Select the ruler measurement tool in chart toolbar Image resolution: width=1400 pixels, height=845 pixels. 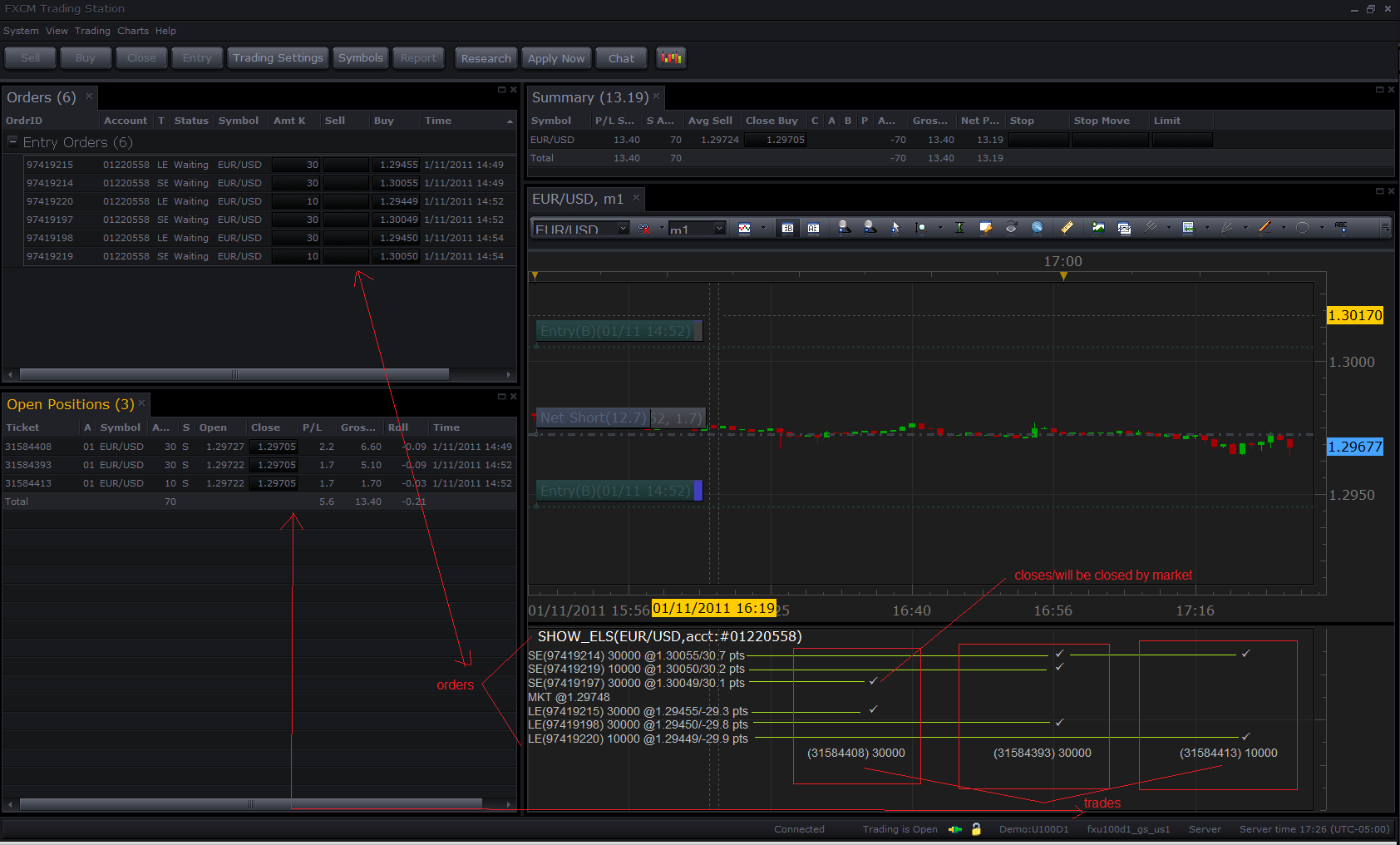pyautogui.click(x=1067, y=227)
